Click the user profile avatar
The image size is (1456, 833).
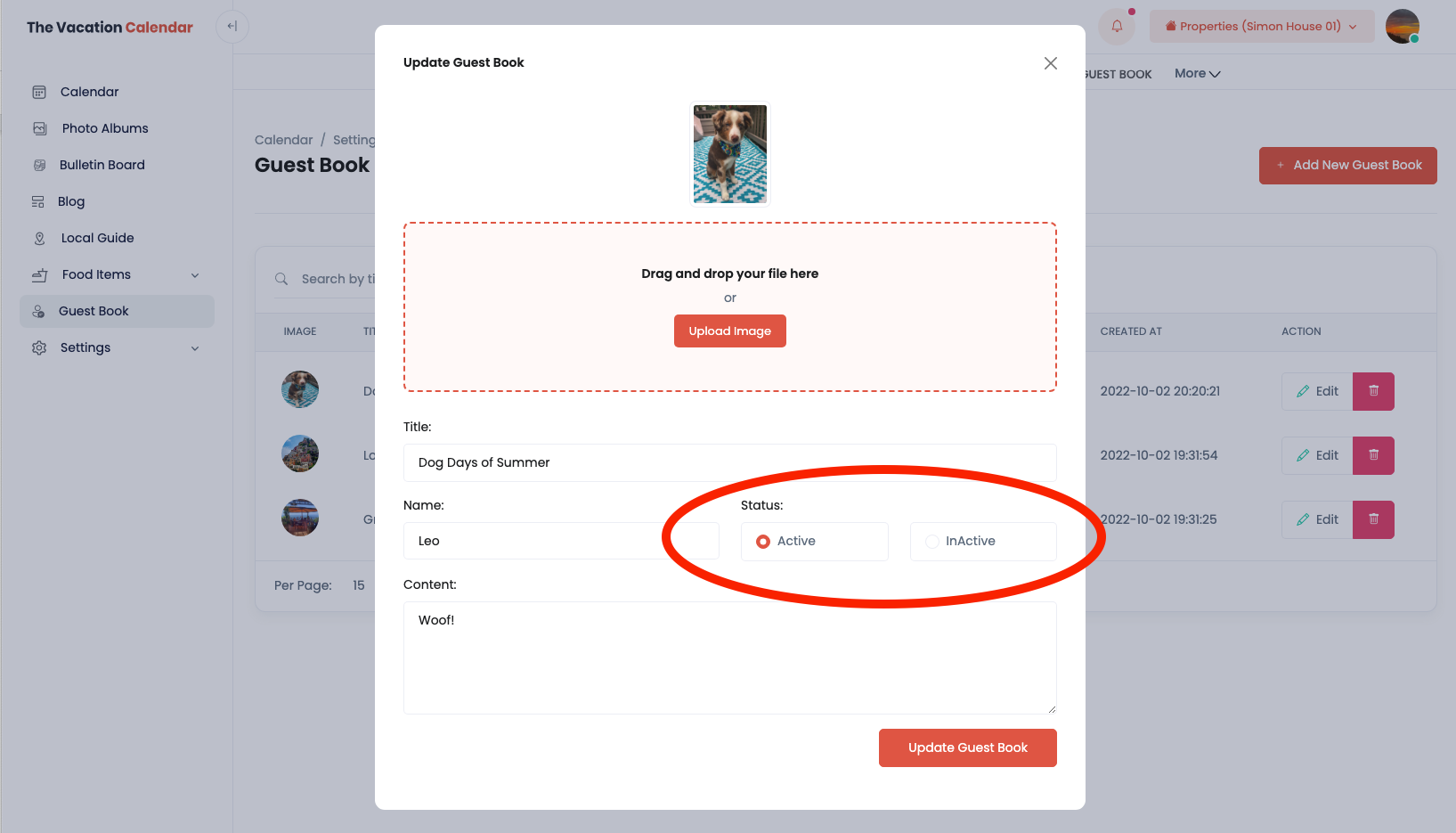[x=1402, y=26]
